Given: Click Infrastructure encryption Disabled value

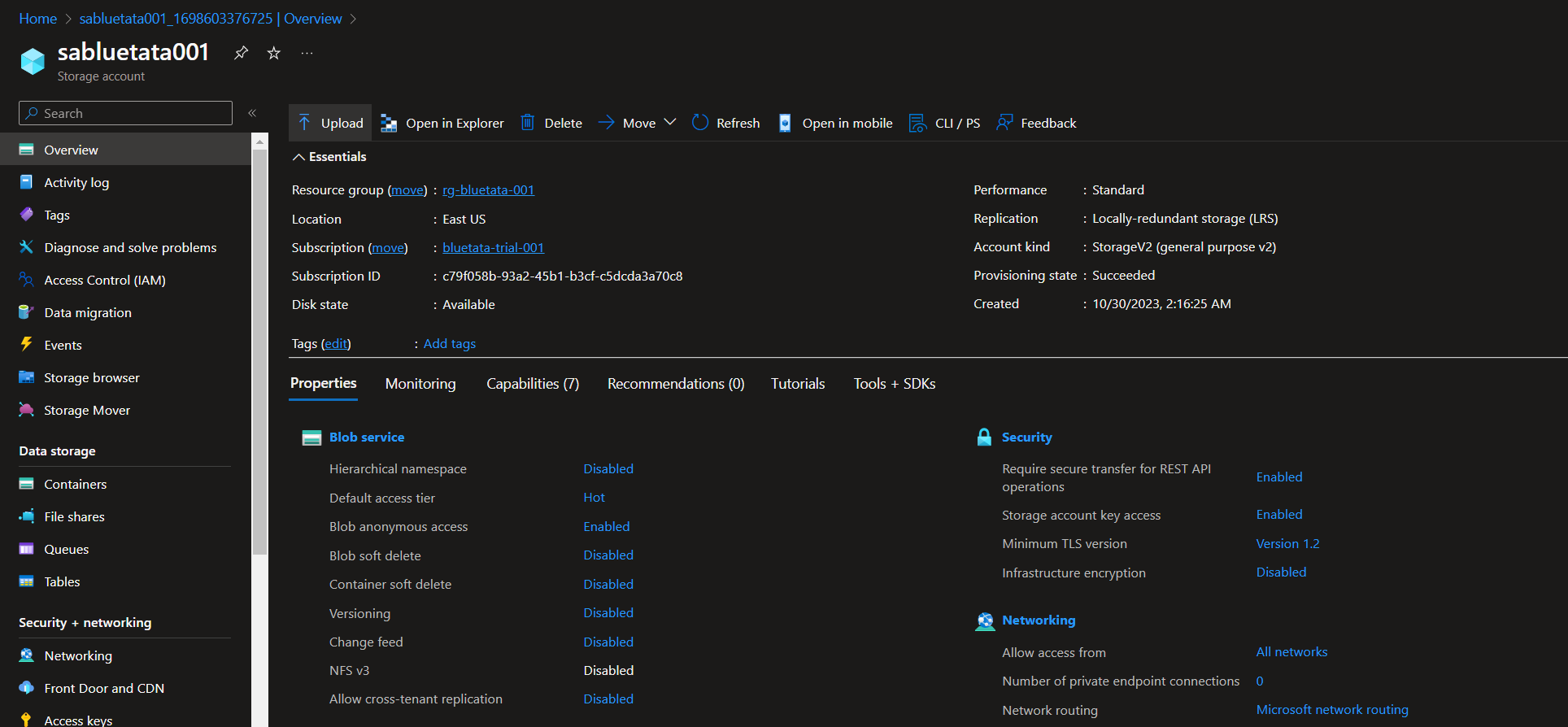Looking at the screenshot, I should point(1281,572).
